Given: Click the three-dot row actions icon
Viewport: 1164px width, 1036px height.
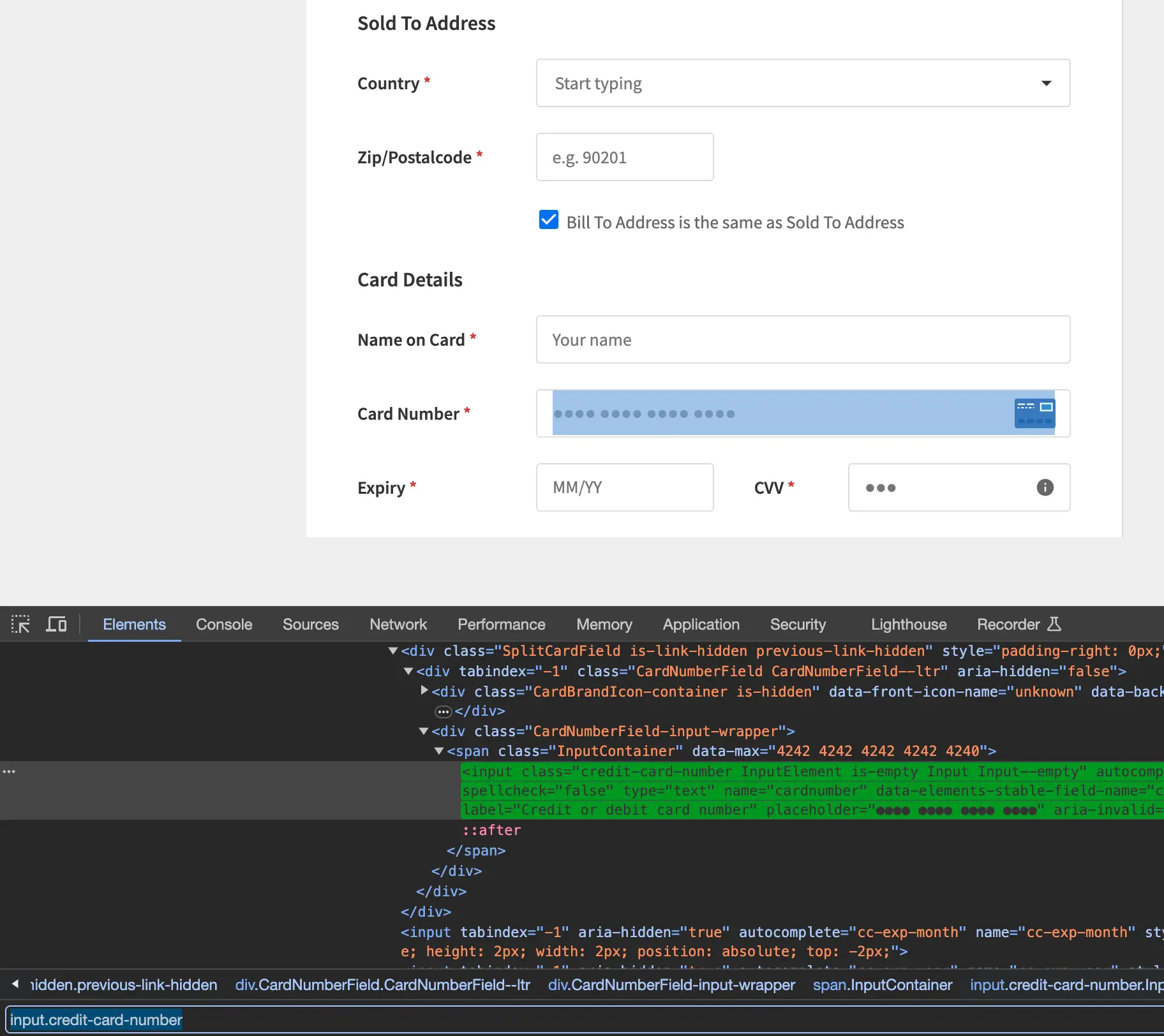Looking at the screenshot, I should point(9,771).
